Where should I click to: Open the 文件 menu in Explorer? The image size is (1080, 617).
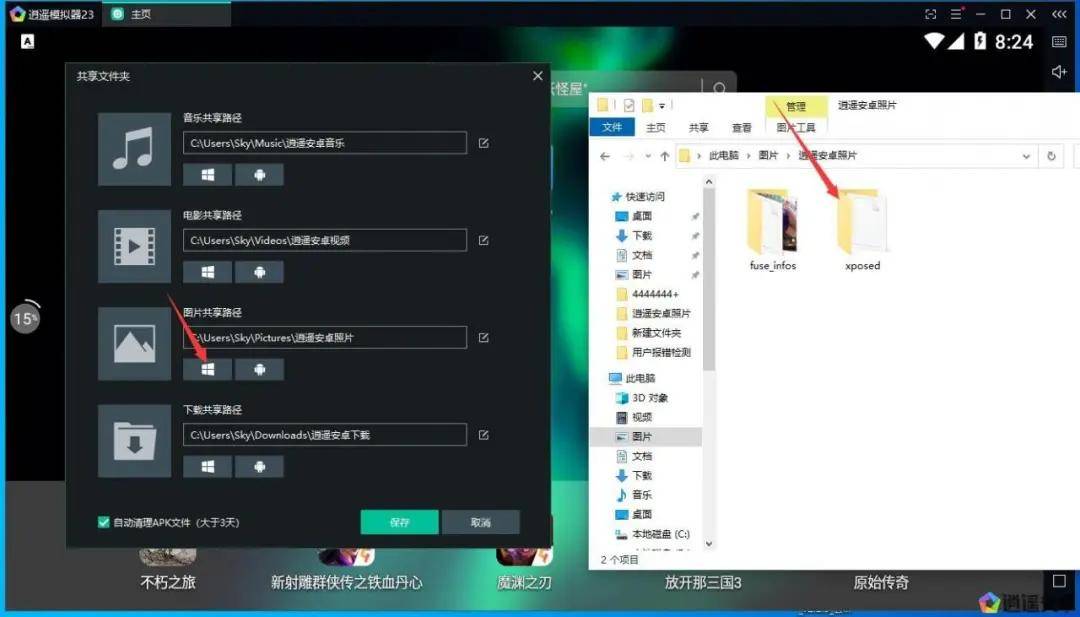(612, 127)
